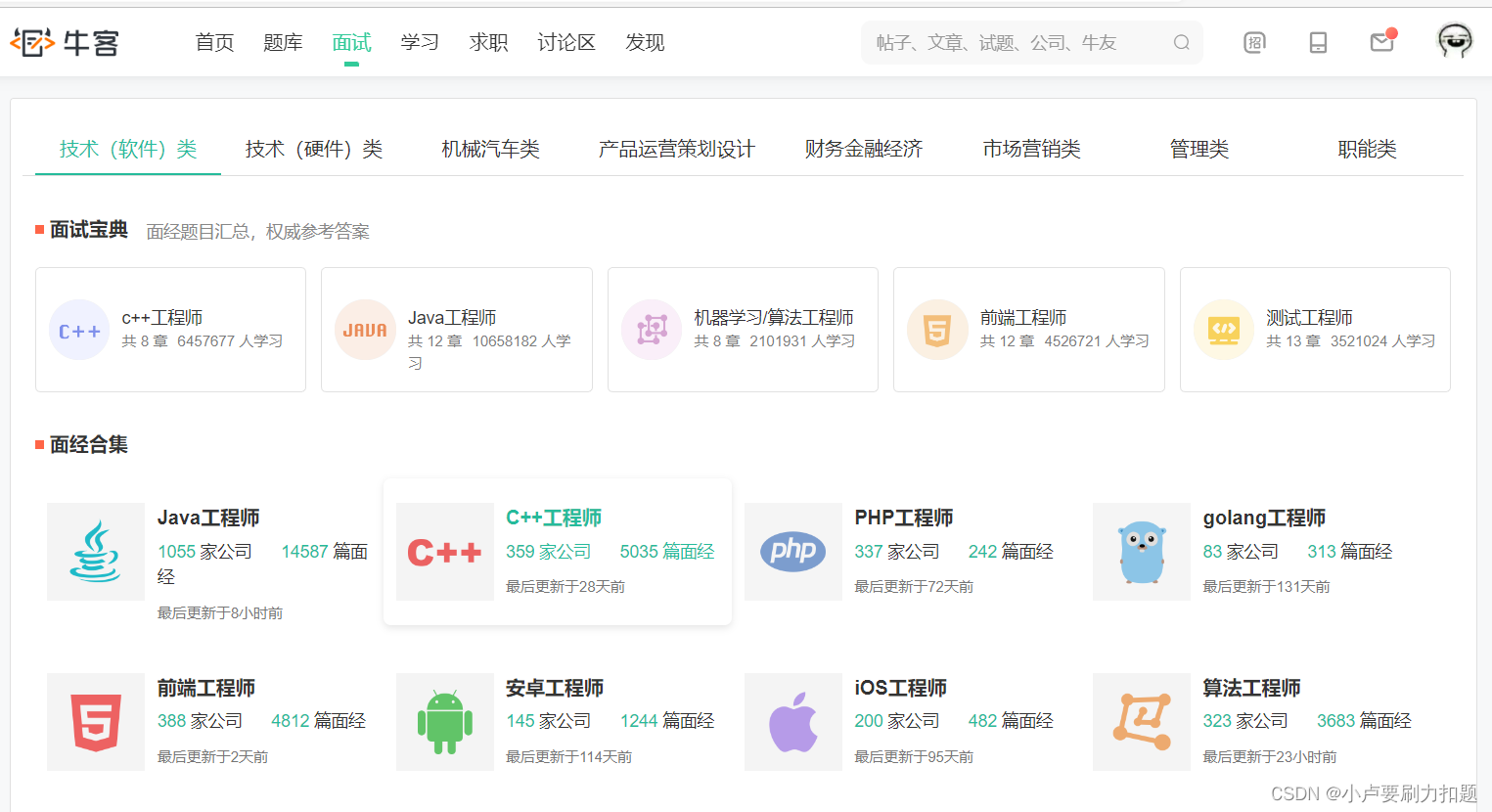
Task: Open 讨论区 in the top navigation
Action: (566, 42)
